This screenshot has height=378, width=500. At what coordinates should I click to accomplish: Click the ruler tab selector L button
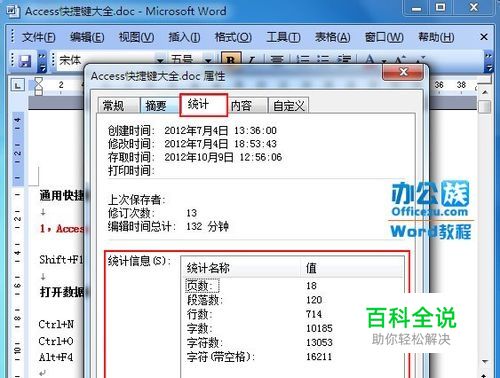point(18,85)
